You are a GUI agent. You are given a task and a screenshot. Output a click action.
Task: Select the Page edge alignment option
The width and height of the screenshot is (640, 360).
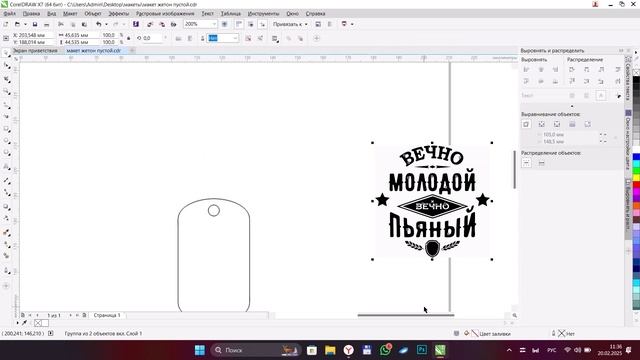point(542,124)
